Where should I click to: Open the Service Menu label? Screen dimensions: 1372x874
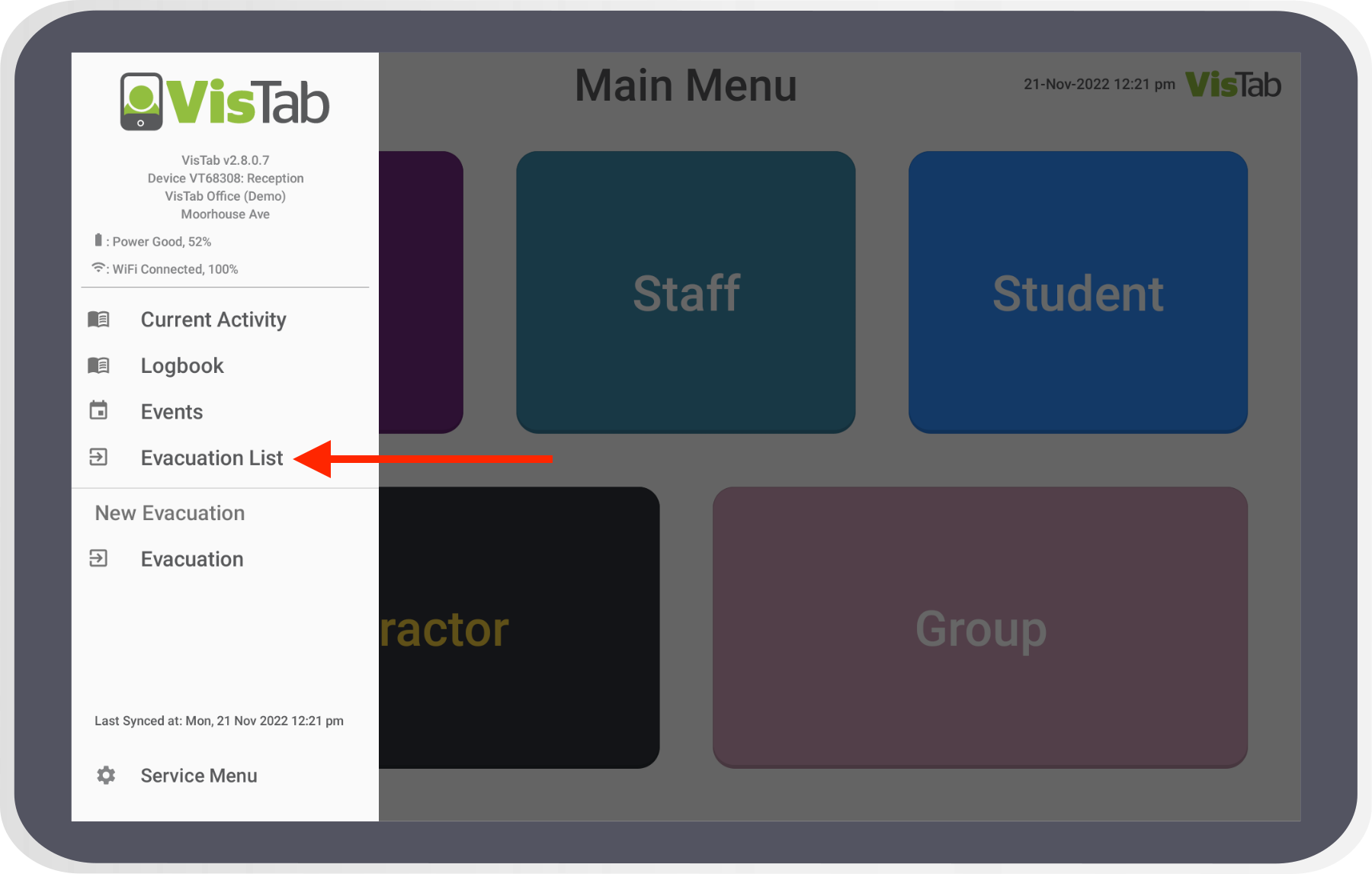click(x=199, y=776)
